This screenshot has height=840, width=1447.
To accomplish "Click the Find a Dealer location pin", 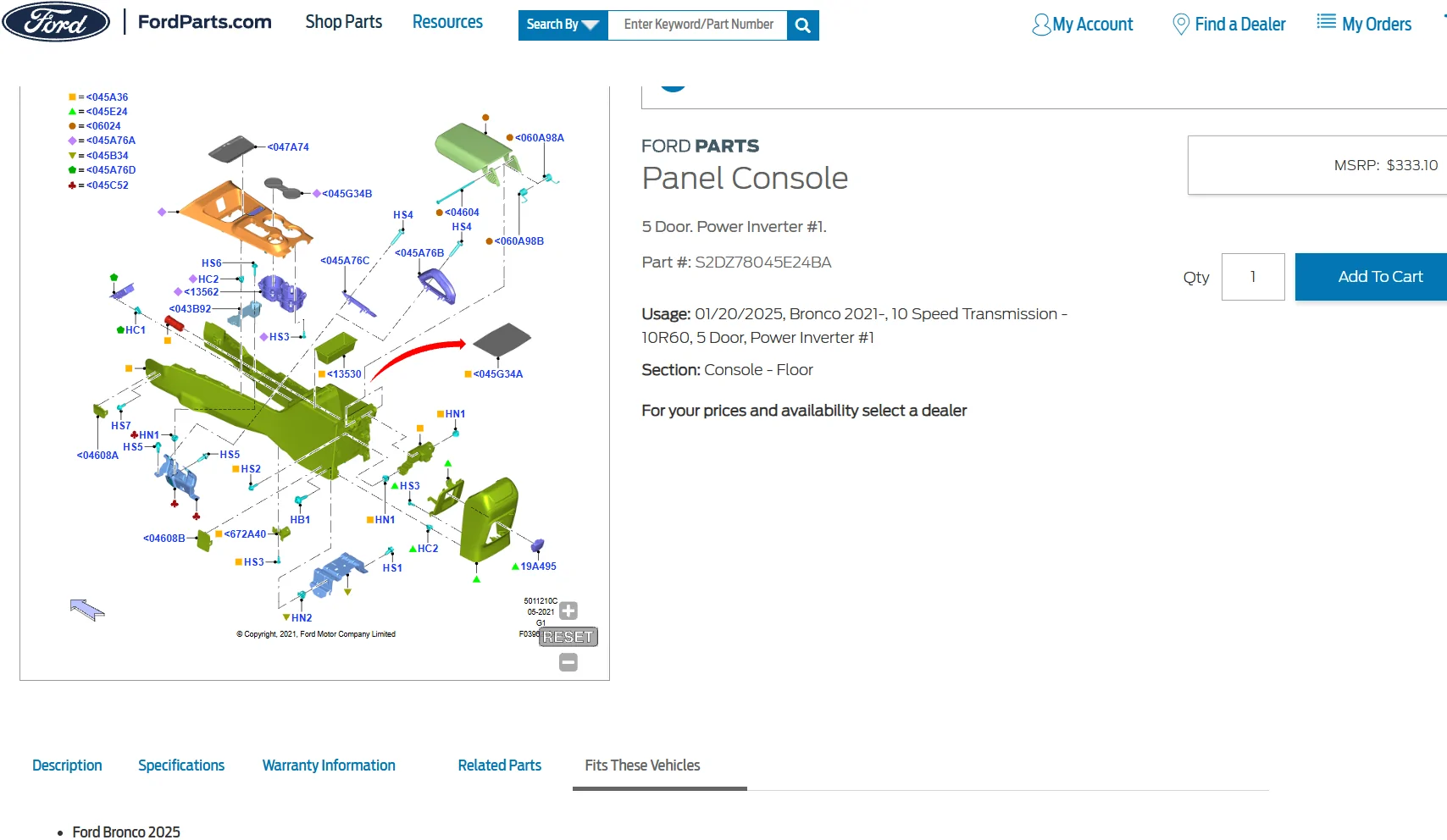I will (1180, 25).
